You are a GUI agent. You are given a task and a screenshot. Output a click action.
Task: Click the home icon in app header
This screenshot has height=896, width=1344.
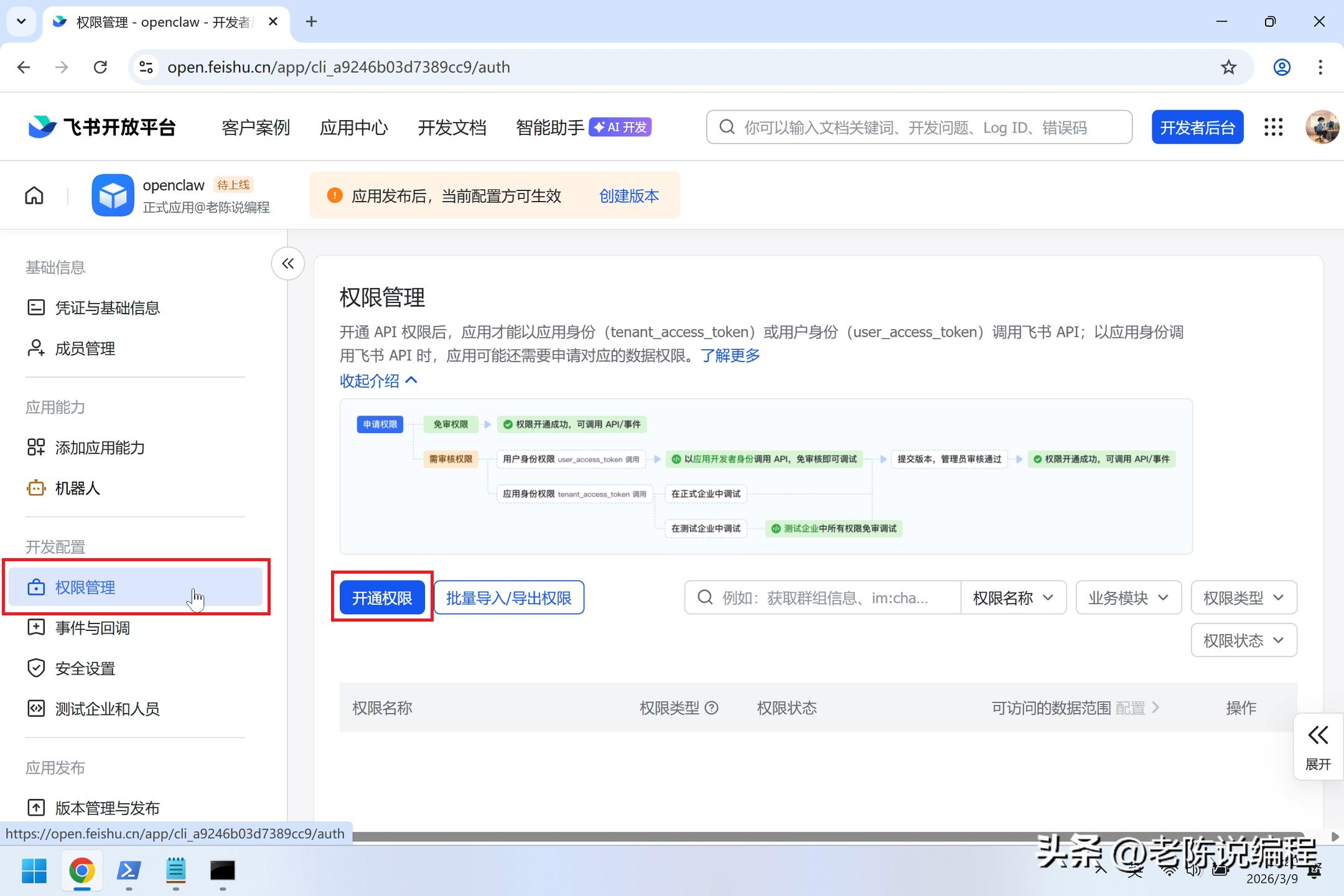(x=34, y=195)
